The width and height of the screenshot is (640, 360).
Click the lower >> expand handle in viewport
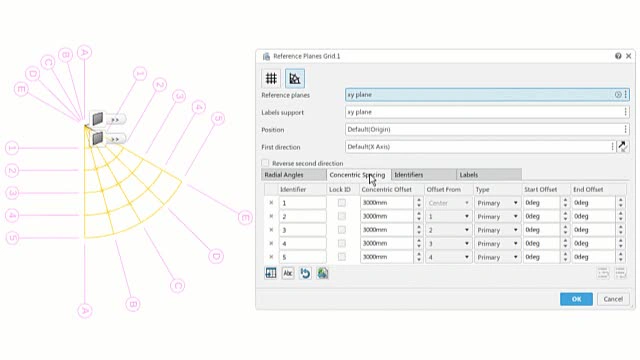click(116, 139)
